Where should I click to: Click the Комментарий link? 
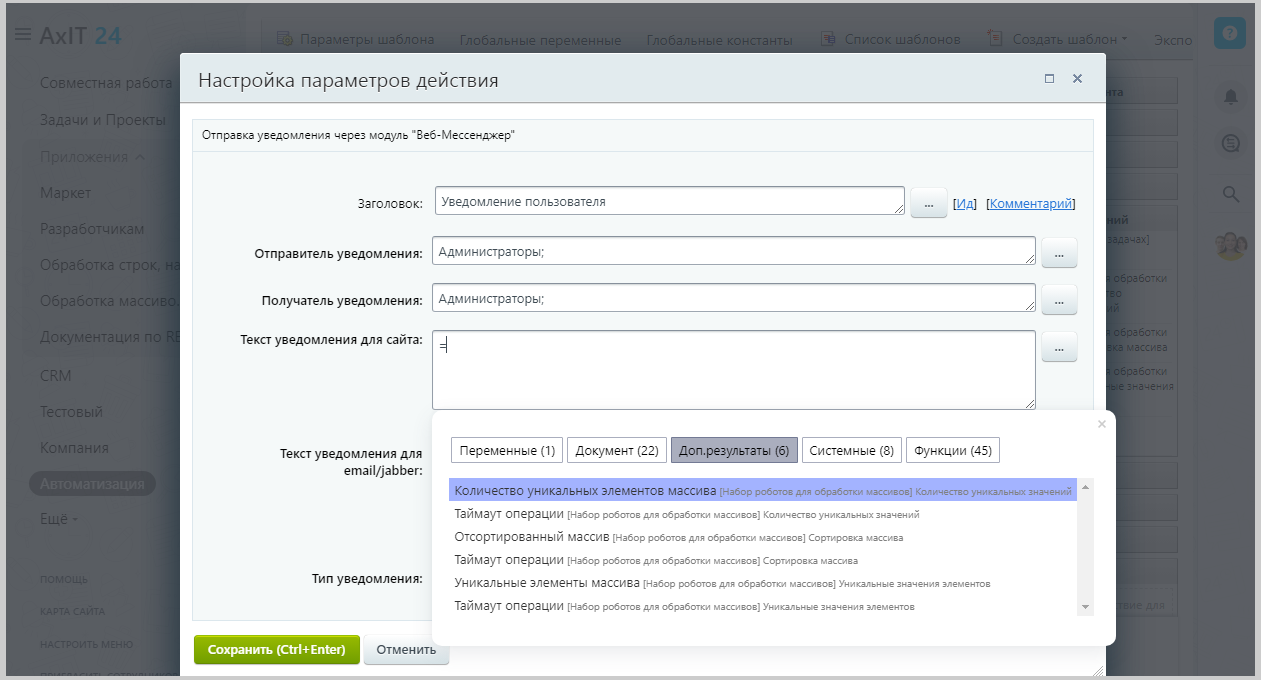[x=1030, y=203]
